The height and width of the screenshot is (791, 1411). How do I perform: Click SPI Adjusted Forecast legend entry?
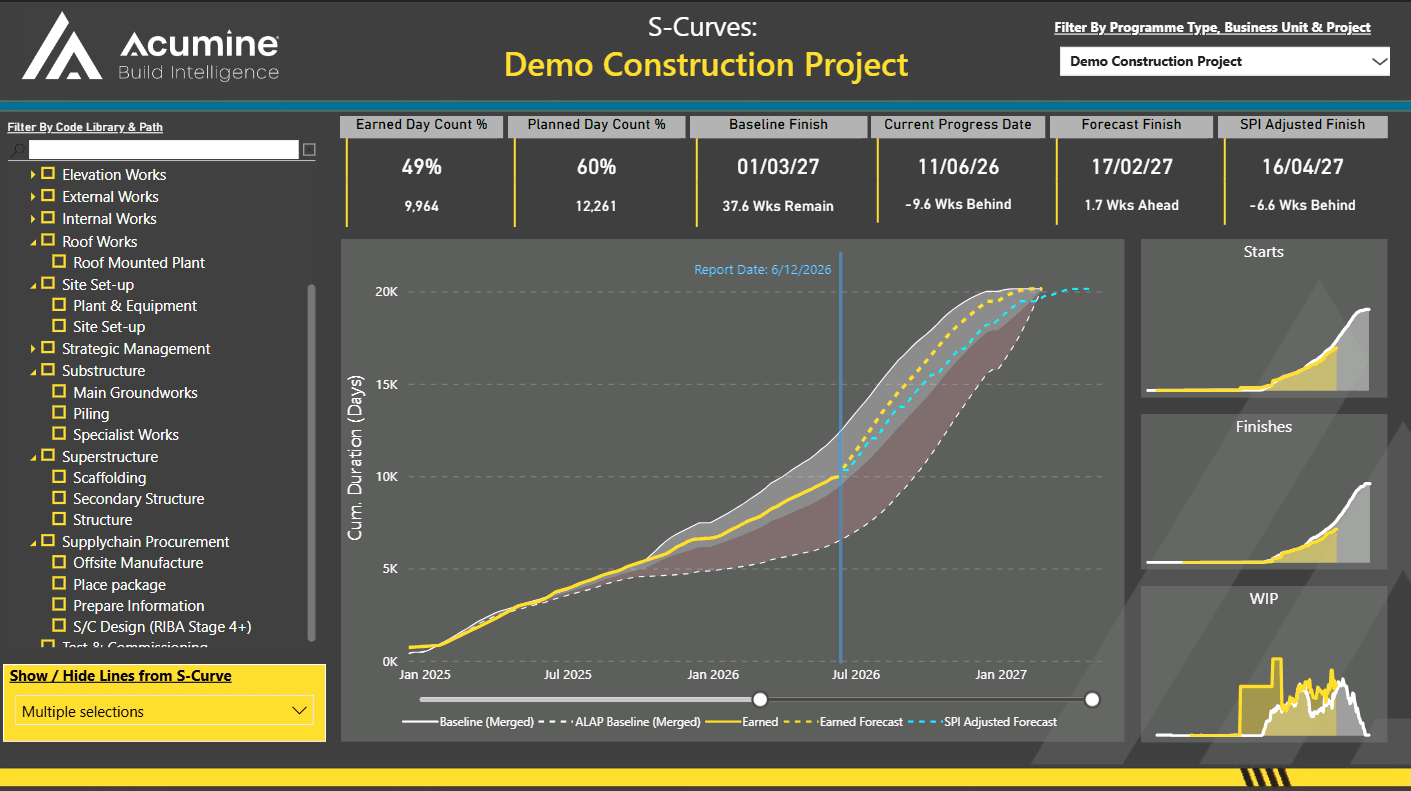983,721
